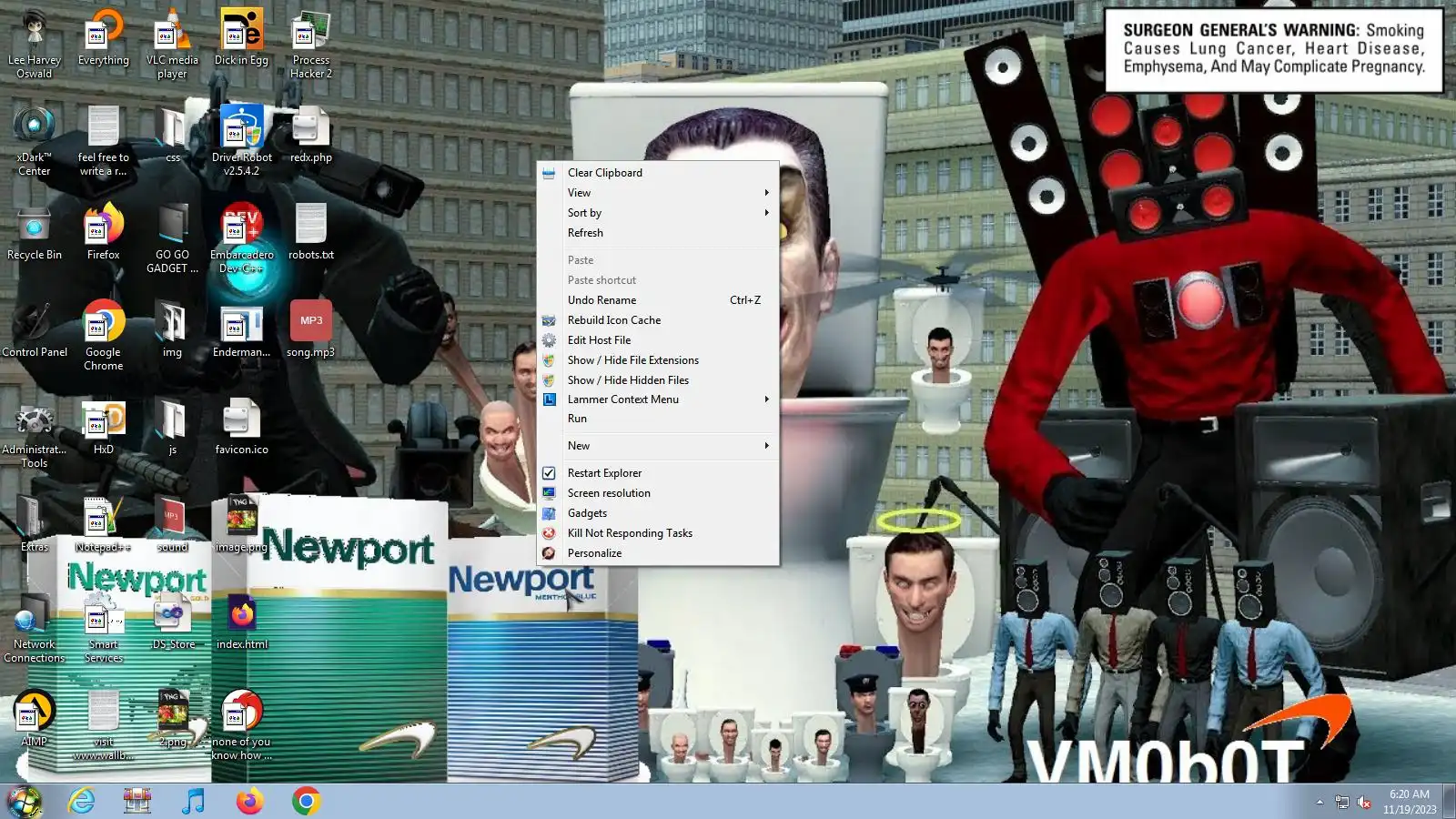Choose Show / Hide File Extensions
This screenshot has width=1456, height=819.
pos(658,360)
